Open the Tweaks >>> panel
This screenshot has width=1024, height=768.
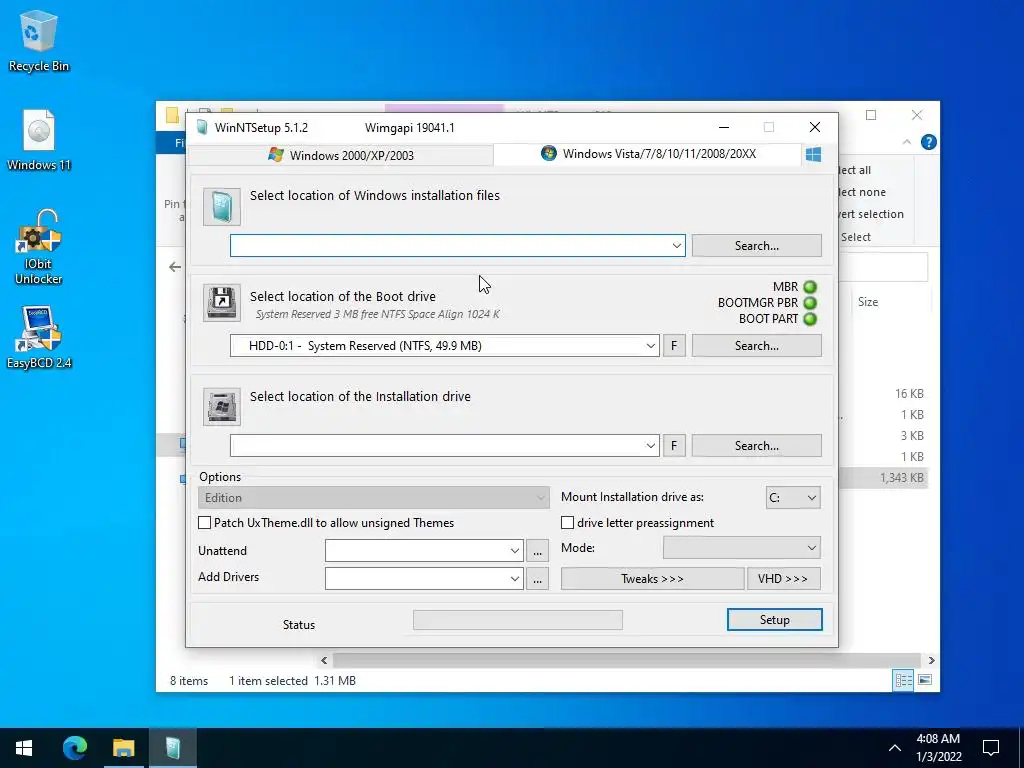(652, 579)
